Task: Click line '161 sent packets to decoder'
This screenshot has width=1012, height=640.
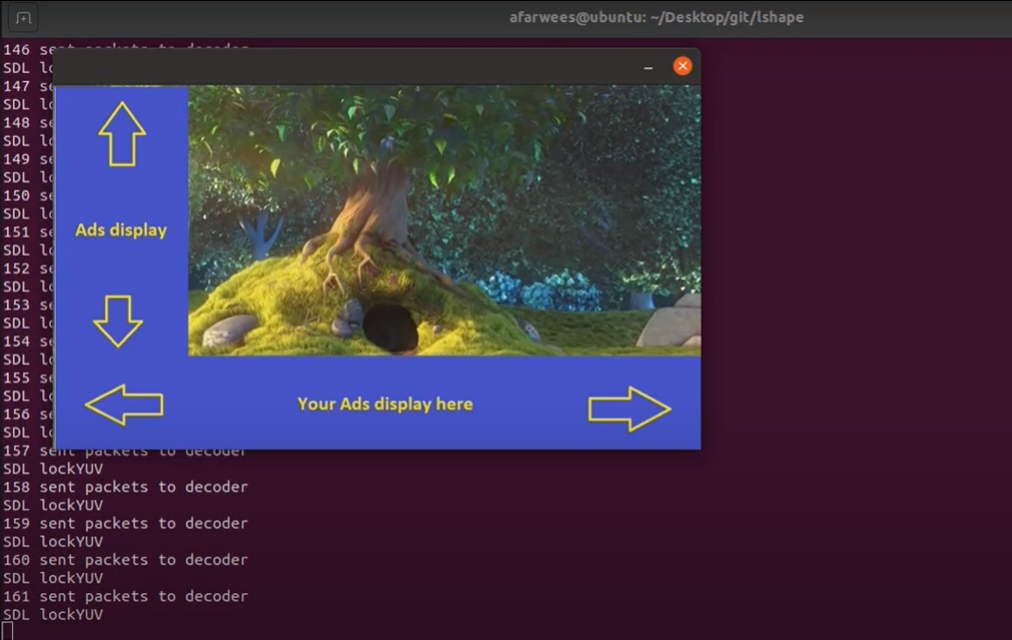Action: (x=125, y=596)
